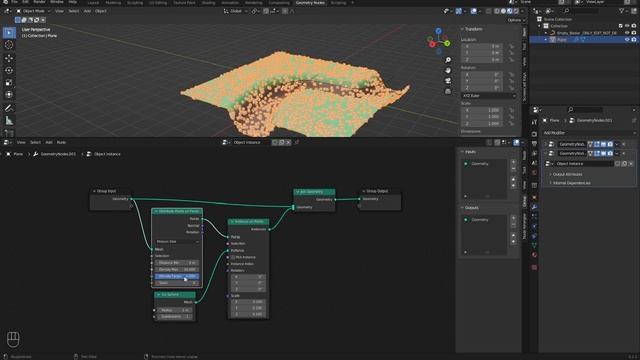Open the Global transform orientation dropdown
This screenshot has width=640, height=360.
click(x=236, y=11)
